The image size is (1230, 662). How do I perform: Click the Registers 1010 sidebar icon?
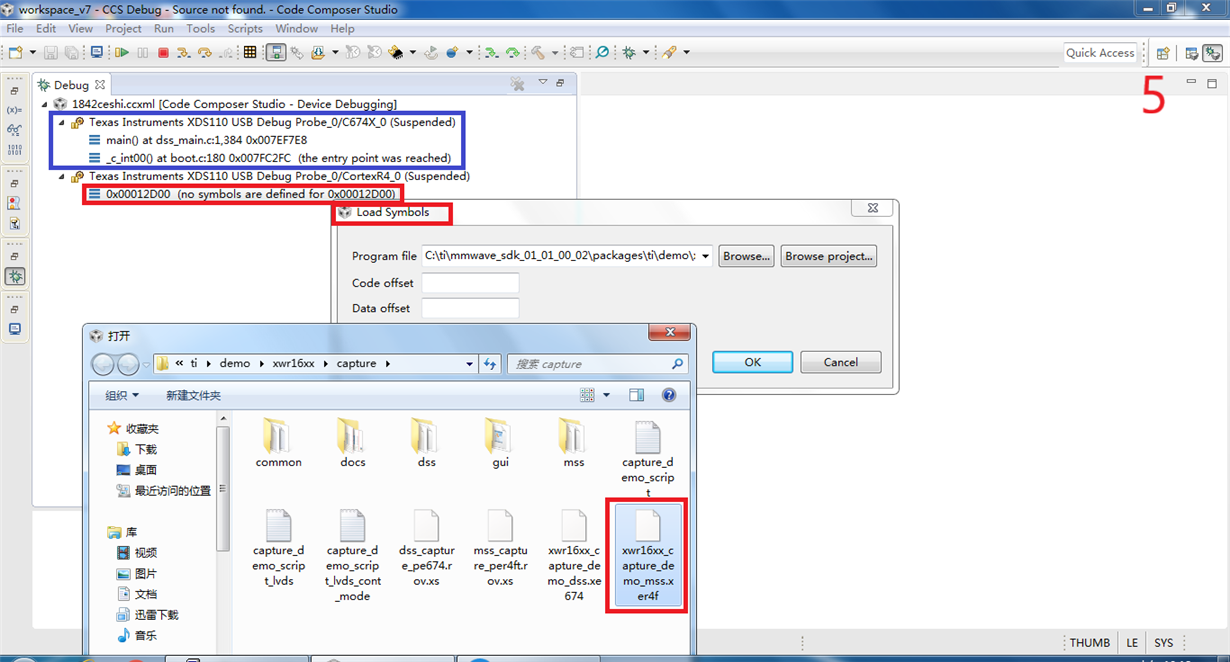[x=14, y=150]
